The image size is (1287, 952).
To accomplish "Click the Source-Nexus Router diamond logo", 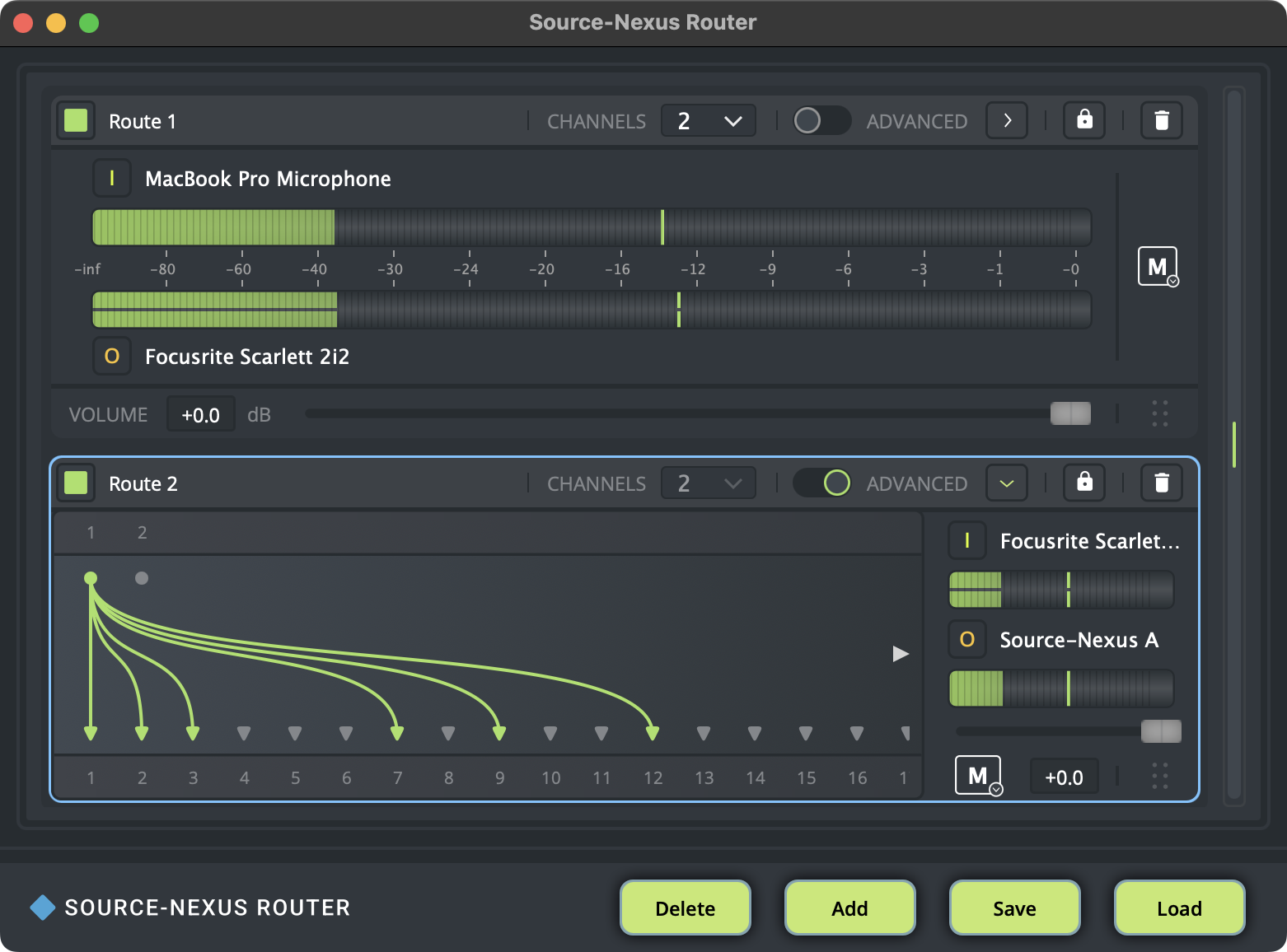I will (43, 908).
